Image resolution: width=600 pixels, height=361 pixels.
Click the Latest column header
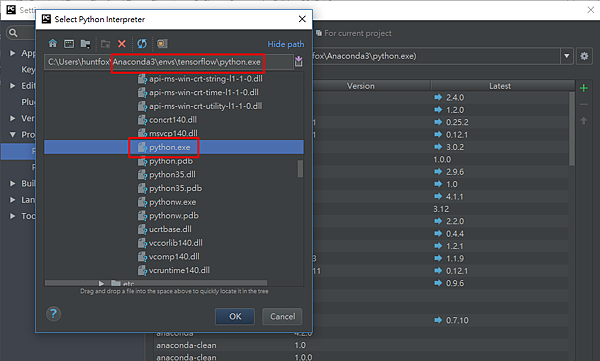click(x=500, y=86)
